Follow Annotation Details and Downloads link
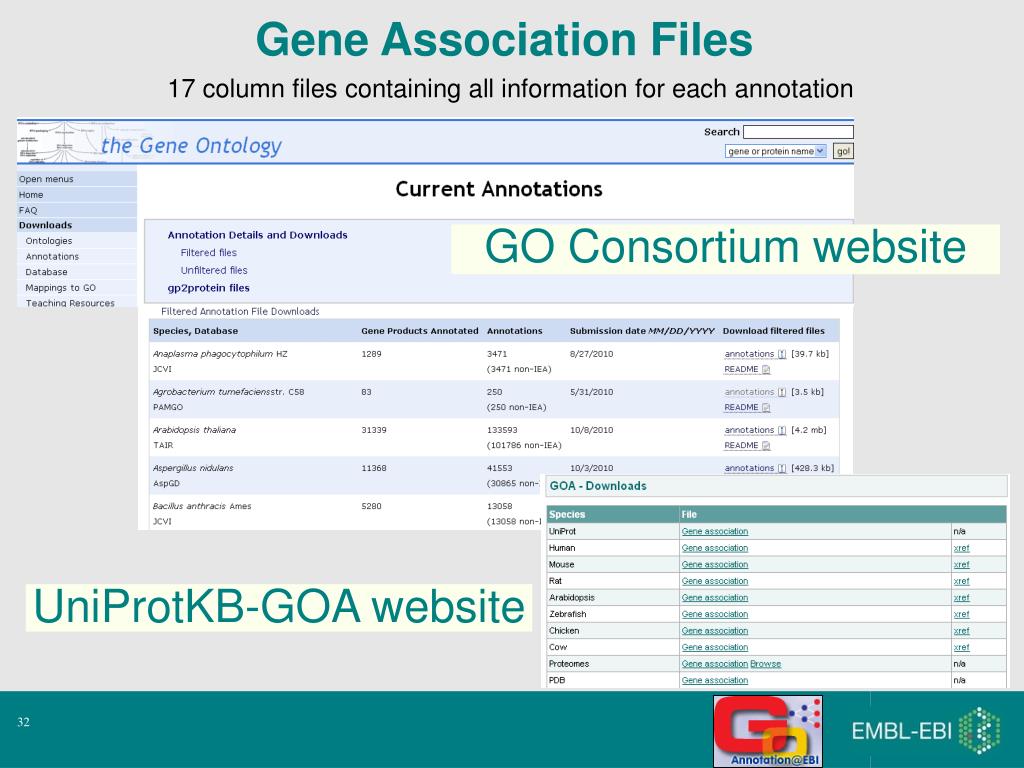 (257, 235)
